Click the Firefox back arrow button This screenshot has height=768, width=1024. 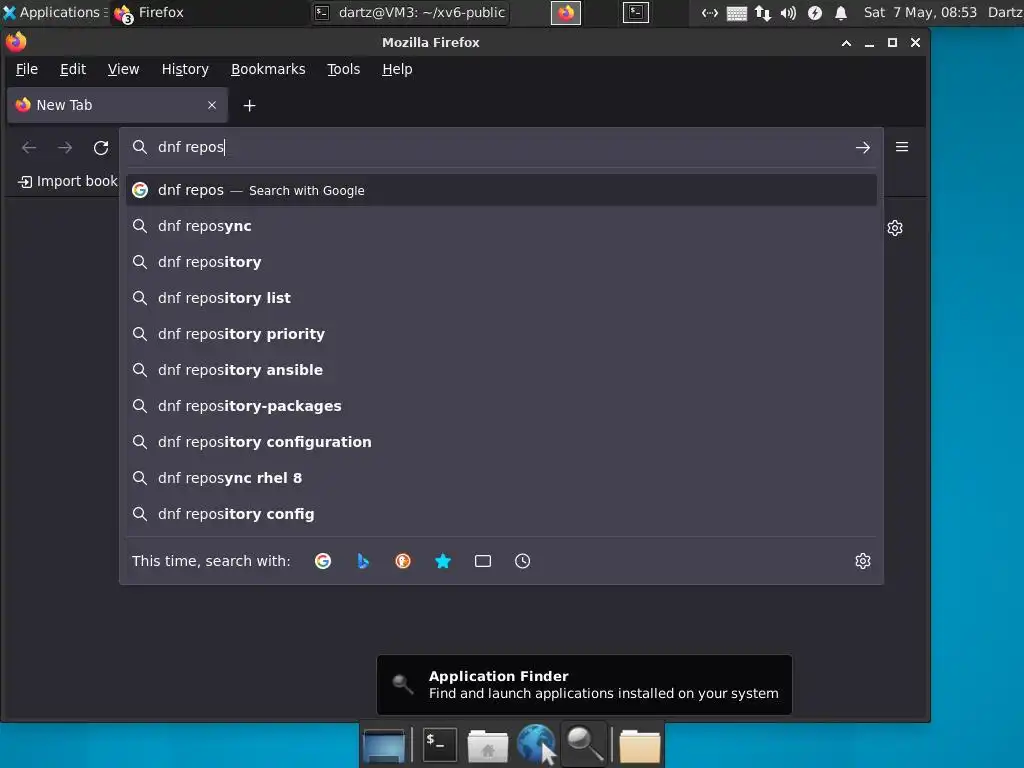[x=29, y=148]
